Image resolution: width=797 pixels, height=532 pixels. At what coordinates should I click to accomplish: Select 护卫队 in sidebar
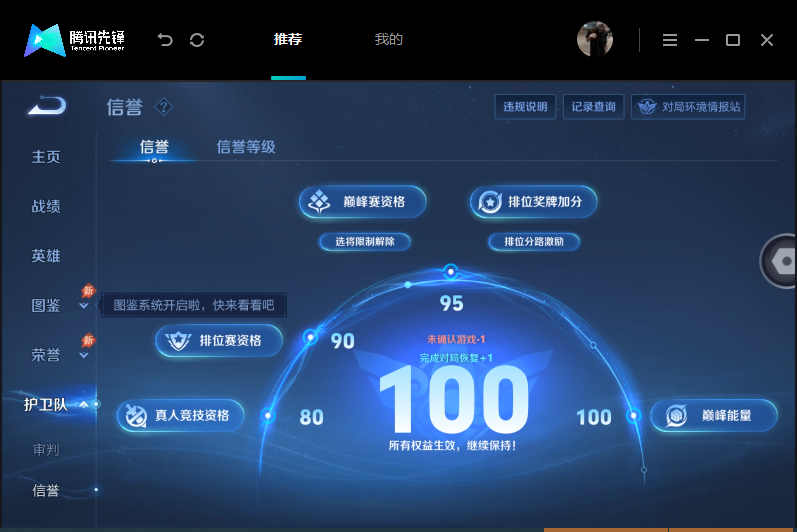point(46,404)
